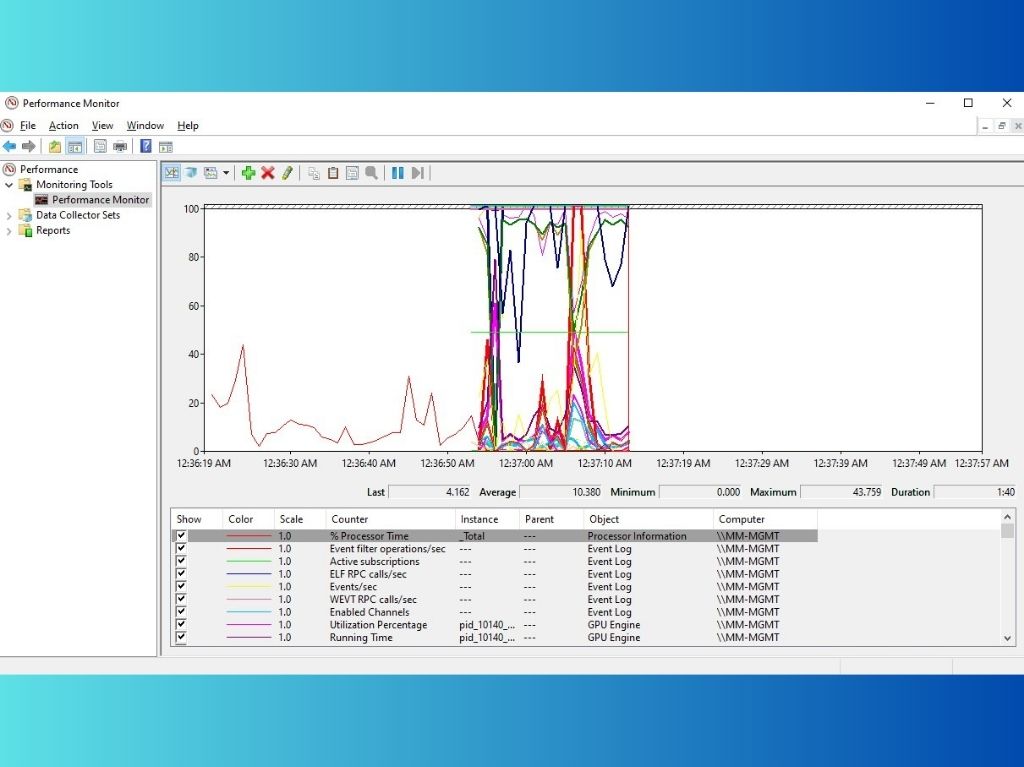Click the Maximum value field
Viewport: 1024px width, 767px height.
point(842,492)
